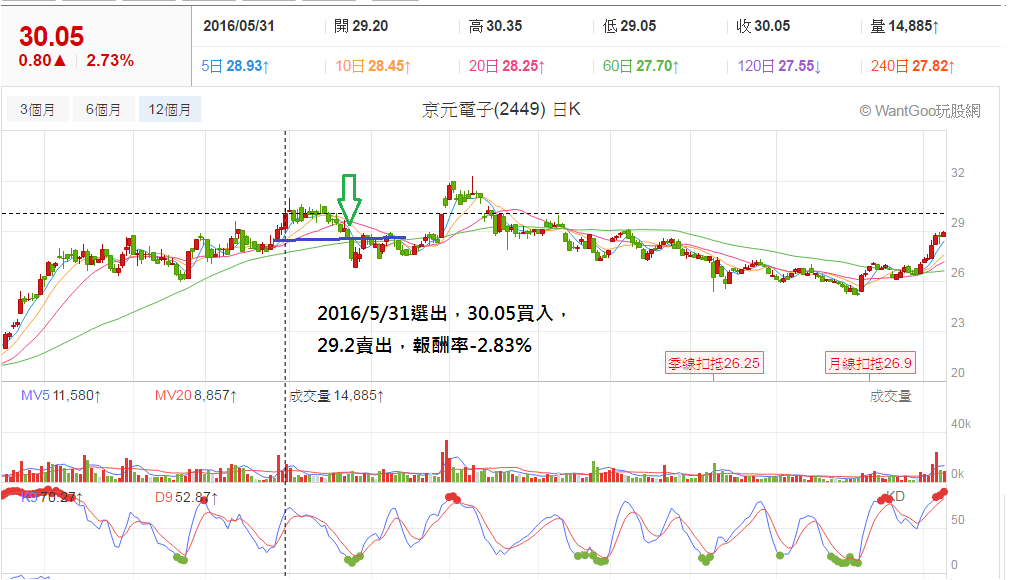The image size is (1010, 580).
Task: Click the 240日 27.82 moving average label
Action: [913, 66]
